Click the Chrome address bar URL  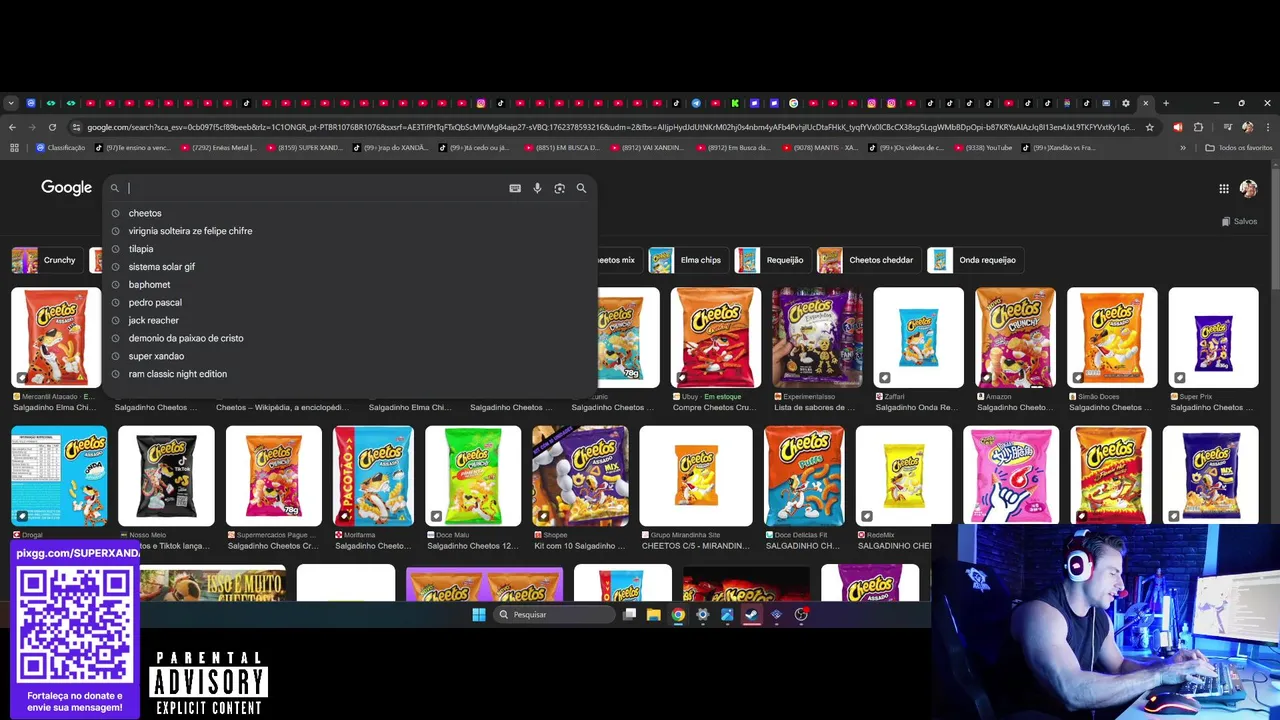(610, 127)
